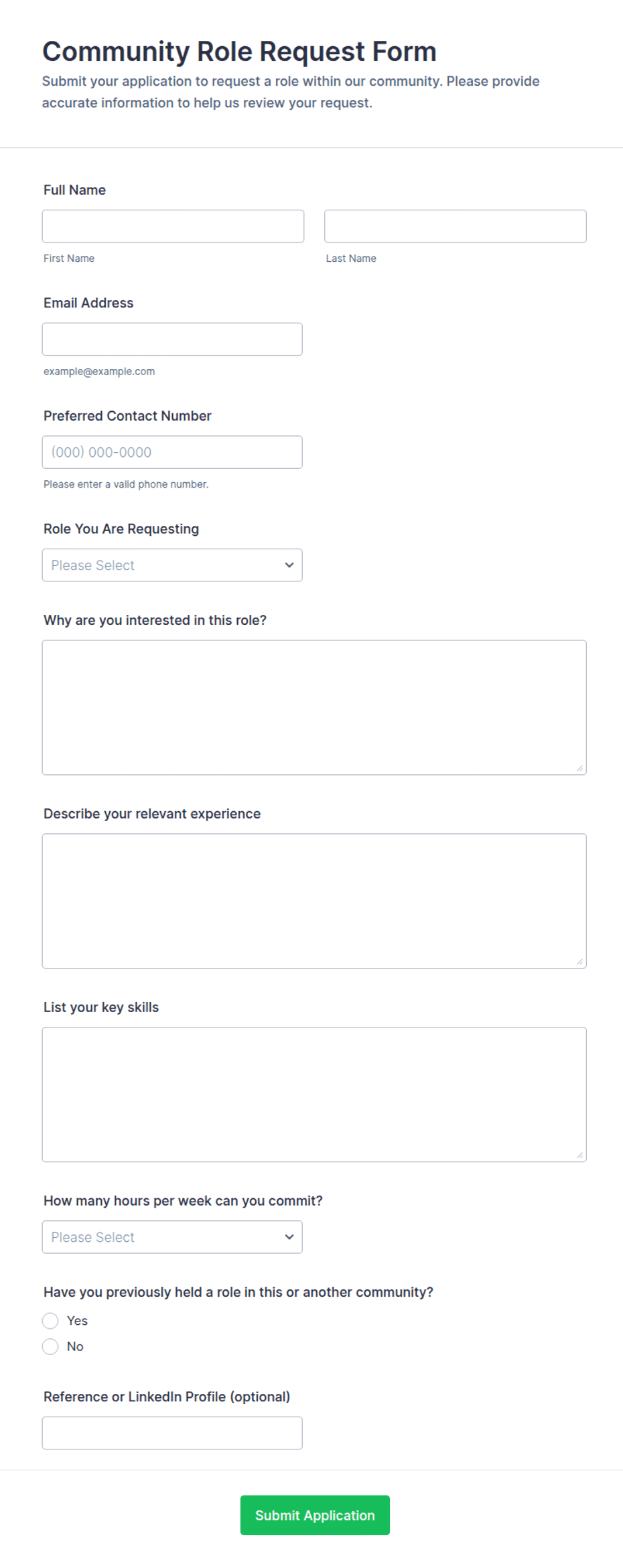The height and width of the screenshot is (1568, 623).
Task: Click the key skills text area
Action: 314,1095
